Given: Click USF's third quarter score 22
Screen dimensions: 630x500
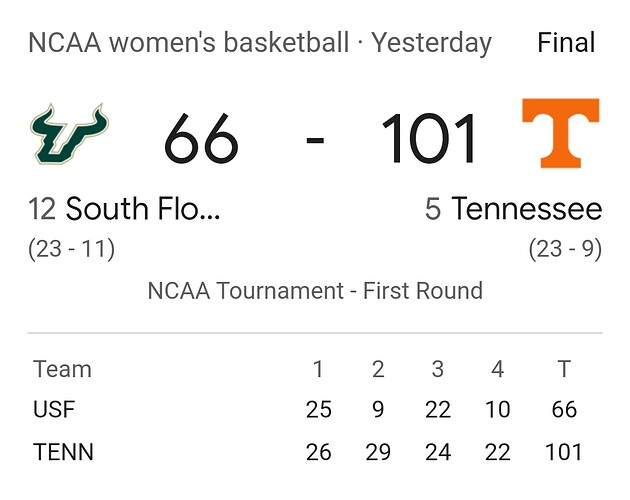Looking at the screenshot, I should 438,410.
